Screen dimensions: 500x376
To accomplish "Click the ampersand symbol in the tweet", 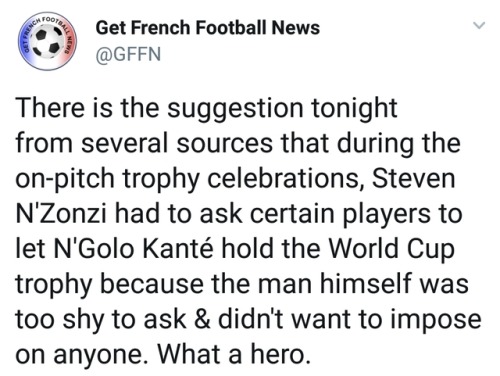I will [x=202, y=319].
